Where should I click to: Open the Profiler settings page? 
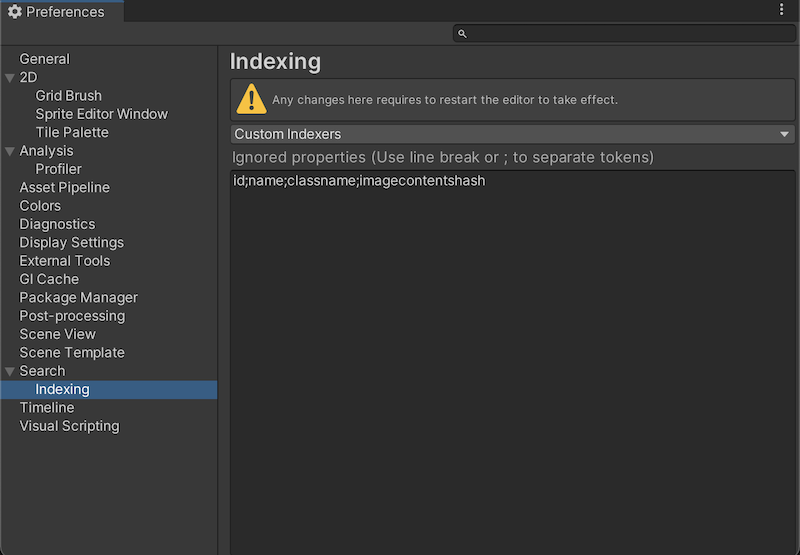point(58,169)
